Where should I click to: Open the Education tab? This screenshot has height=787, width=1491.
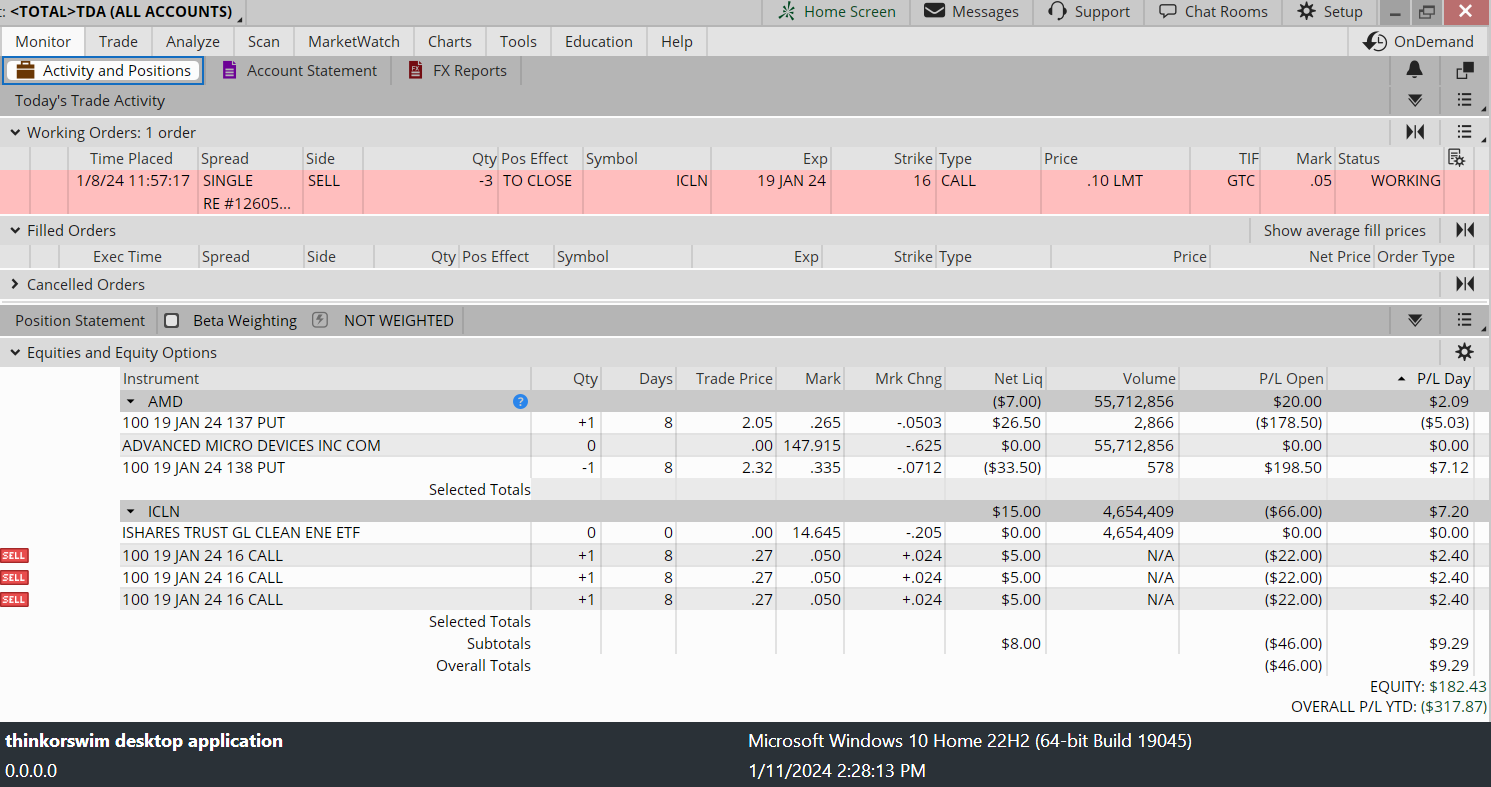click(599, 42)
